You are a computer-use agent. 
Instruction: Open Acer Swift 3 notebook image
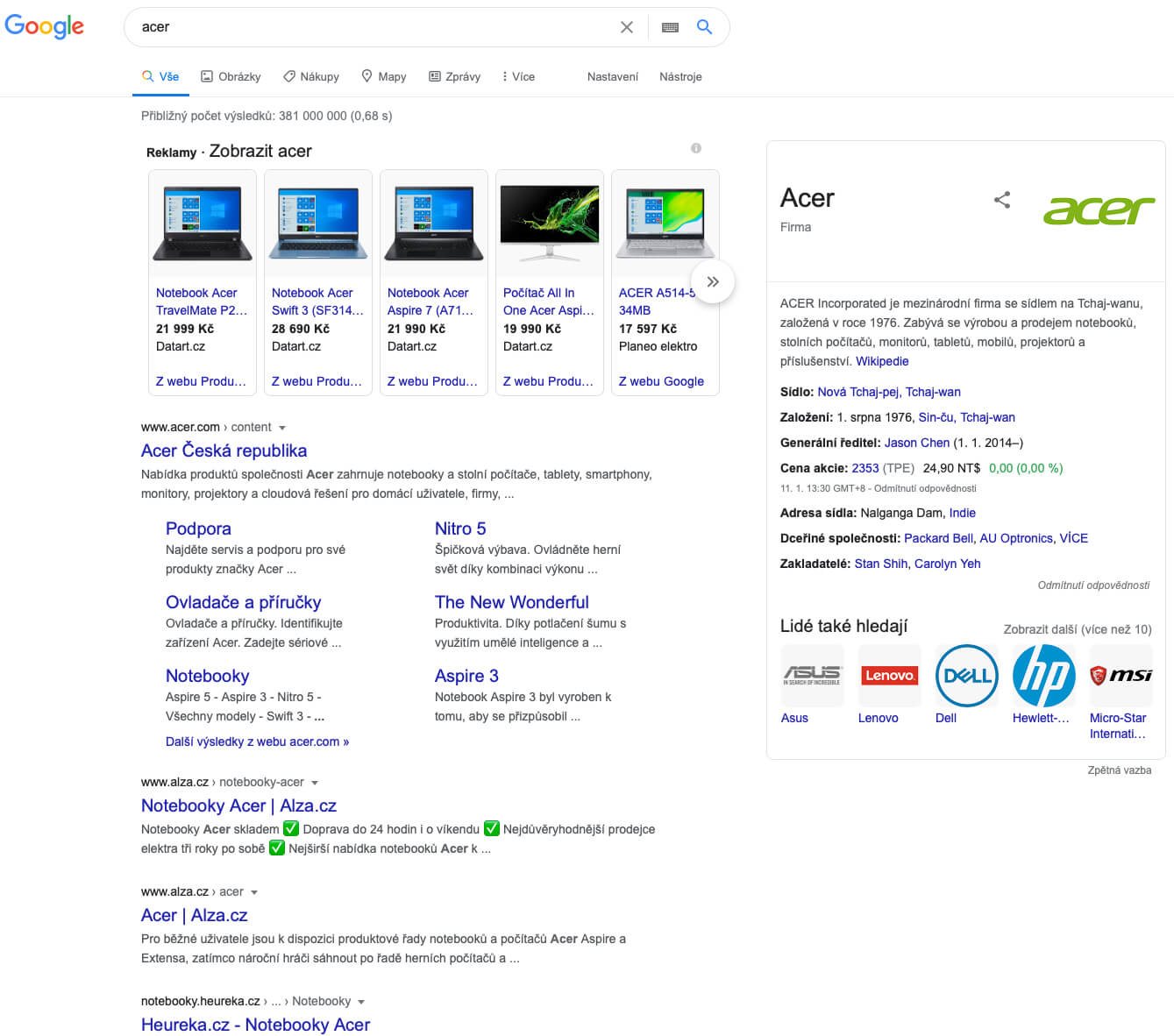coord(318,224)
